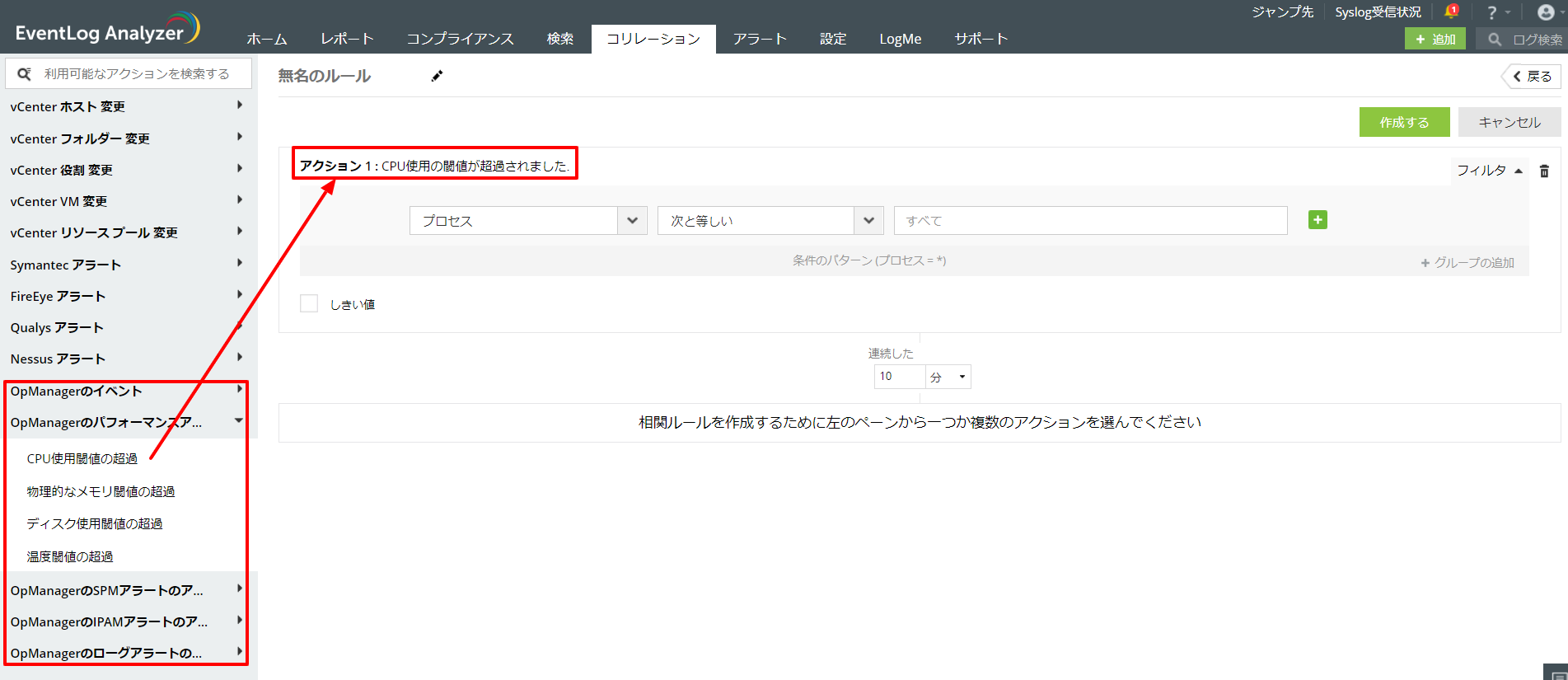Enable the しきい値 checkbox

(309, 304)
